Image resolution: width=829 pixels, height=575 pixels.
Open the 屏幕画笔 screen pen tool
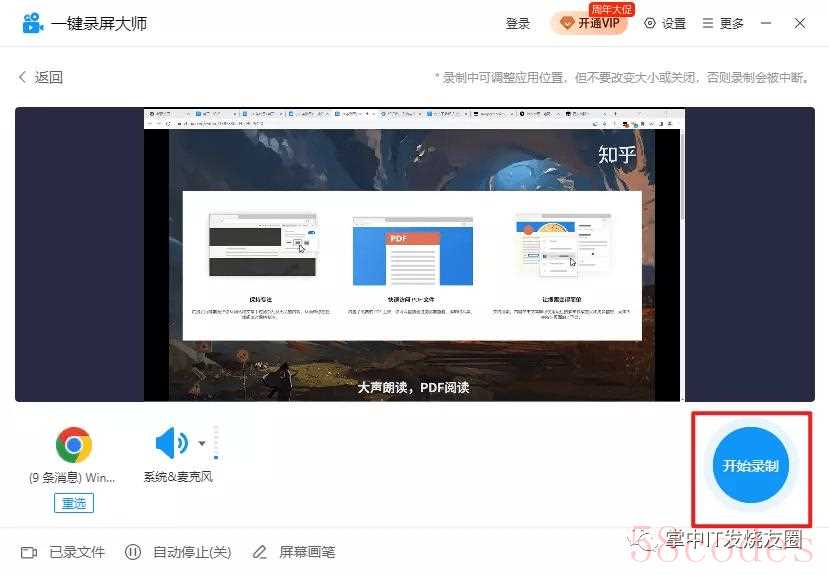294,552
